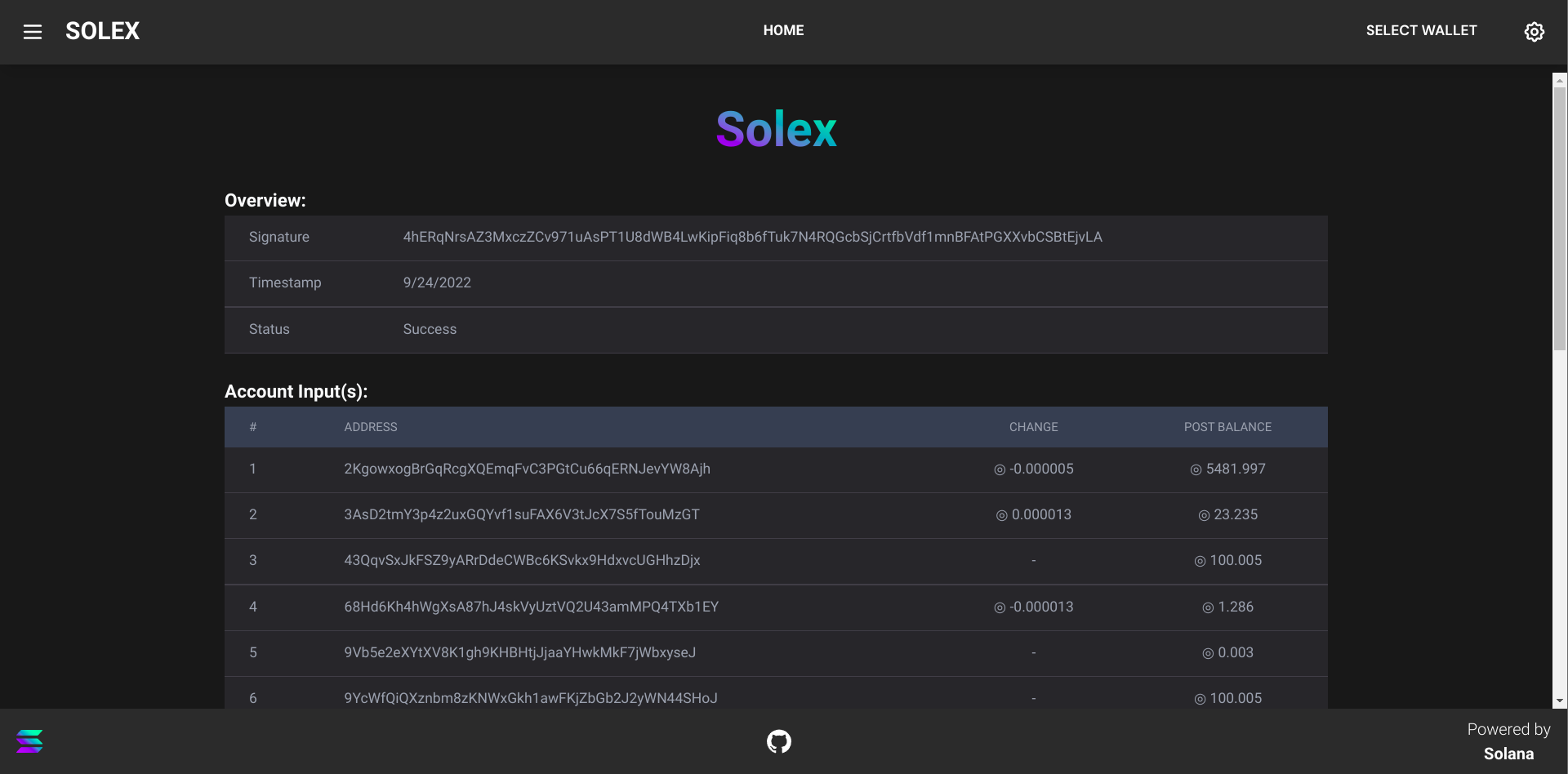Click the scrollbar up arrow
The image size is (1568, 774).
1560,79
